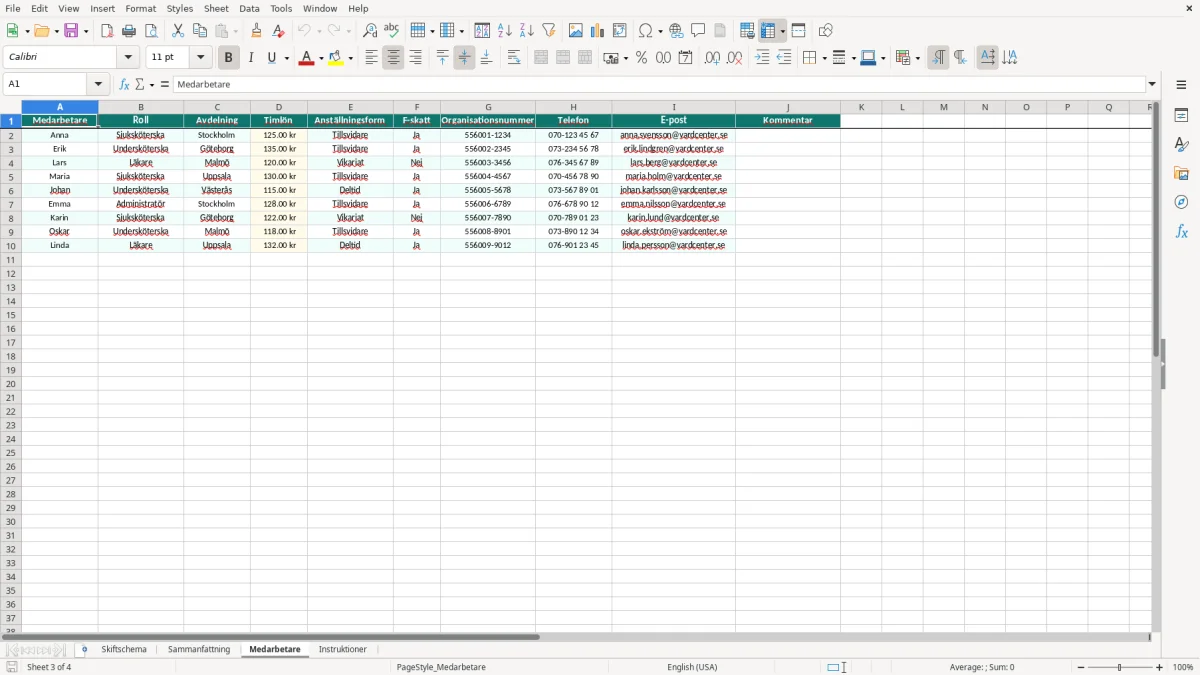Switch to the Skiftschema sheet tab
This screenshot has height=675, width=1200.
(x=124, y=650)
